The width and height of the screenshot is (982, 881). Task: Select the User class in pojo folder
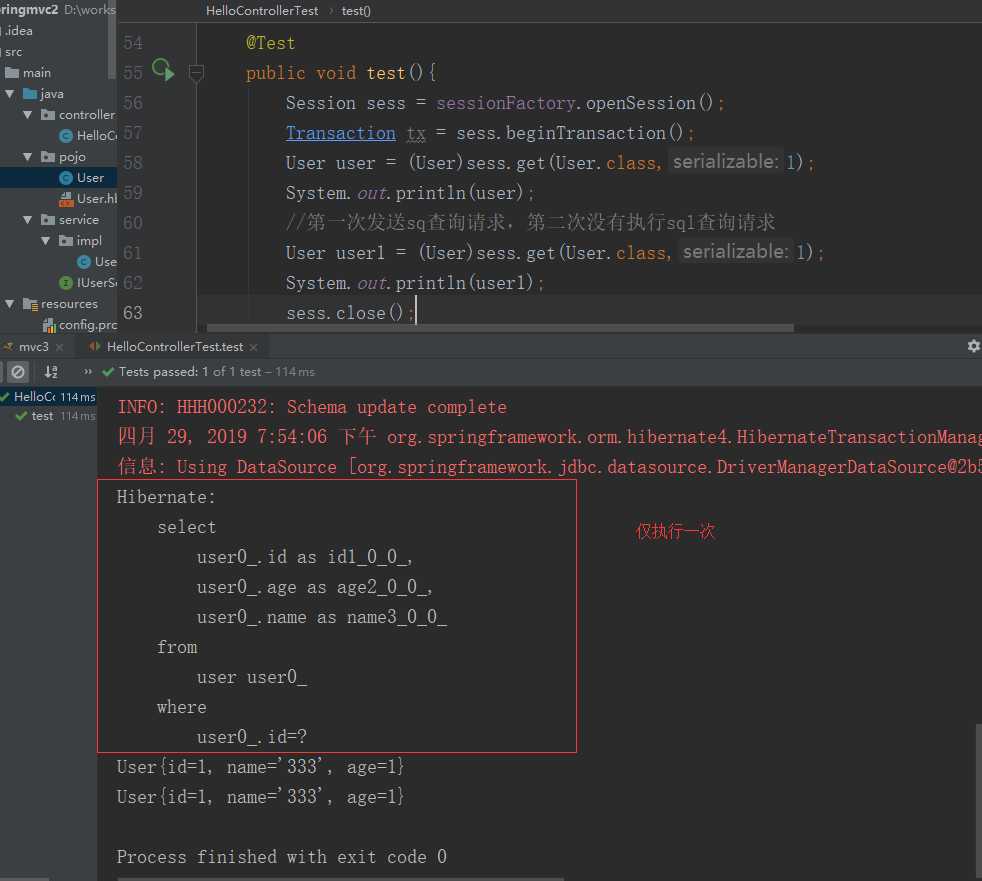pyautogui.click(x=90, y=178)
